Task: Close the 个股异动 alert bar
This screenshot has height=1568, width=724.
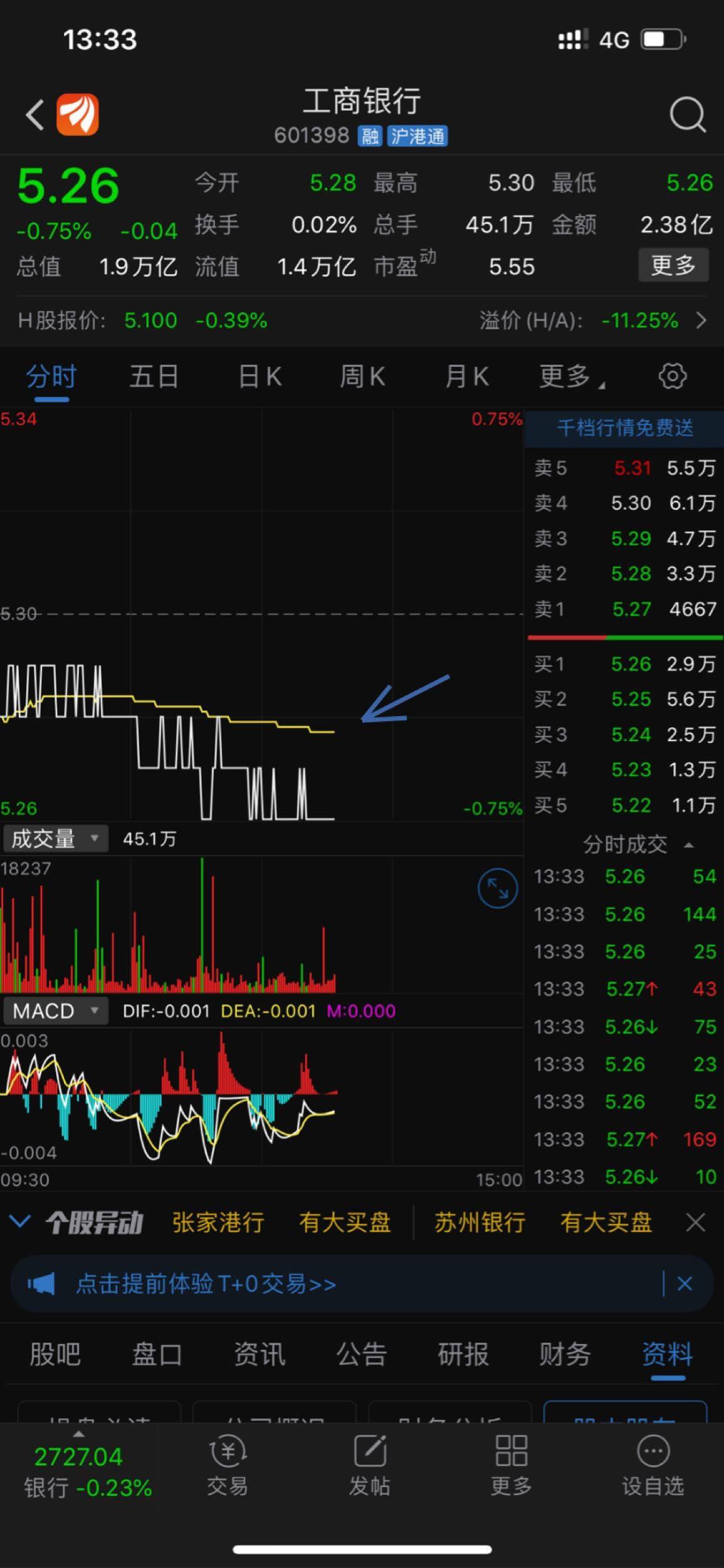Action: tap(695, 1222)
